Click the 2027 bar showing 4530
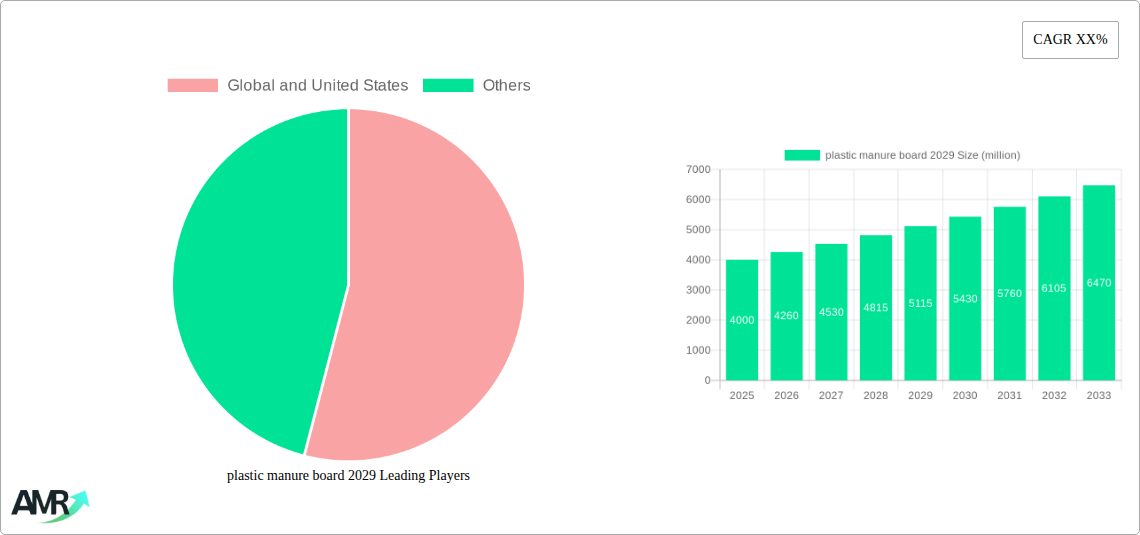This screenshot has width=1140, height=535. 831,312
